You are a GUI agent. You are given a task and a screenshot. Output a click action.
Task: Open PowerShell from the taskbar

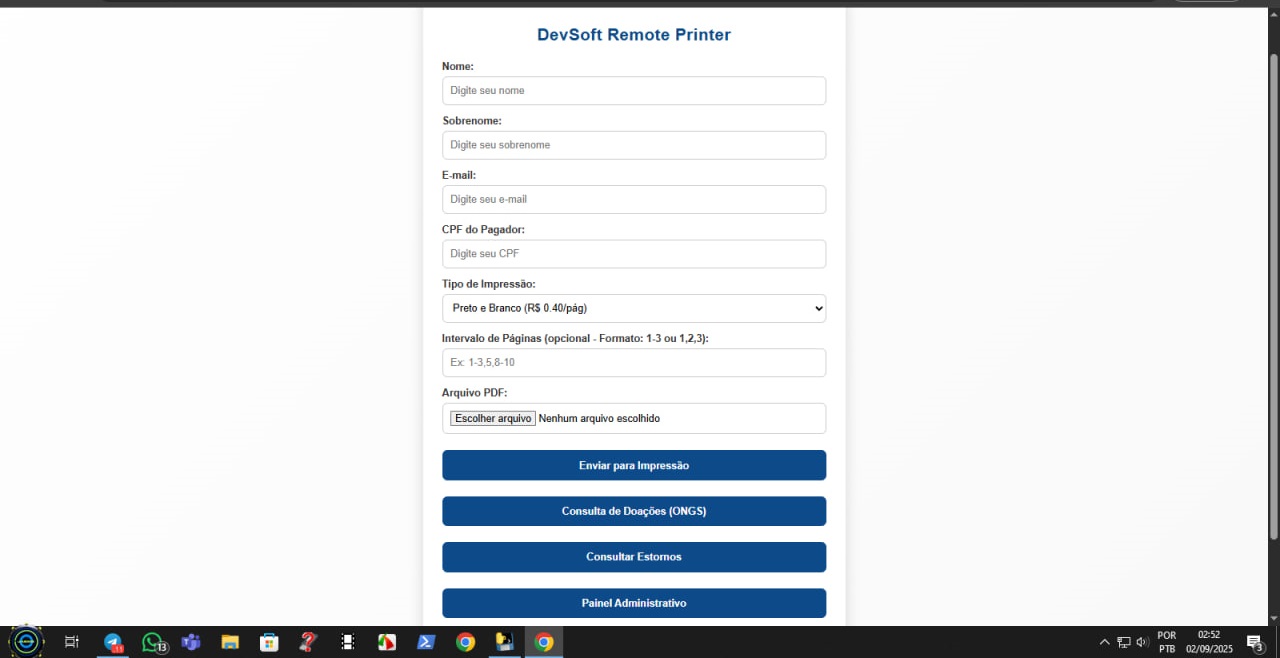pos(426,642)
